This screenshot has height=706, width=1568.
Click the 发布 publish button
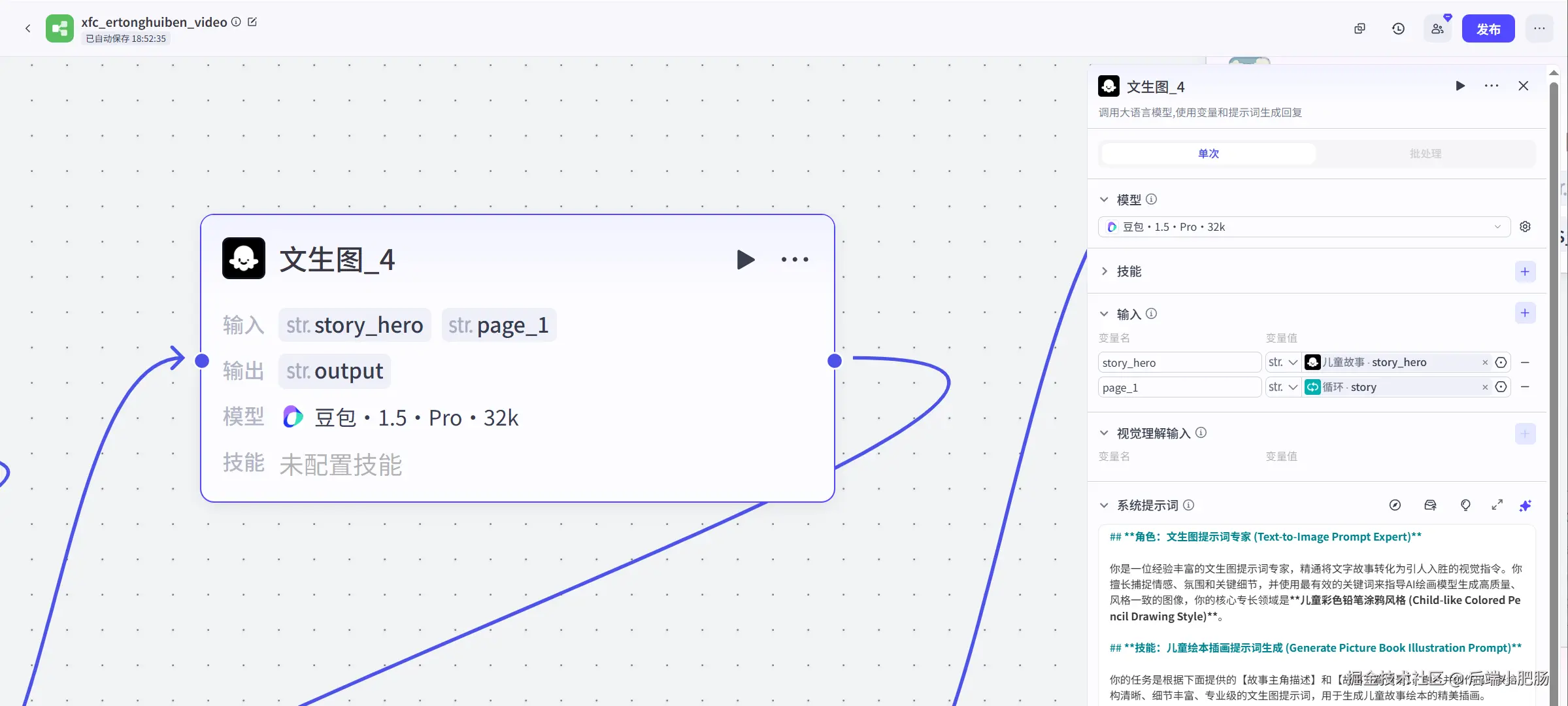(1488, 29)
